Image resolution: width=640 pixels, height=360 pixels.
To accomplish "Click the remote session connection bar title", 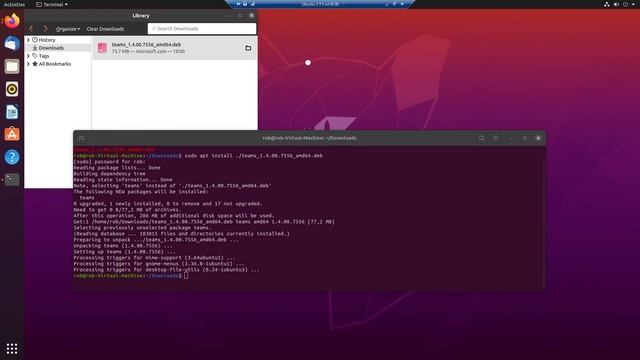I will 320,4.
